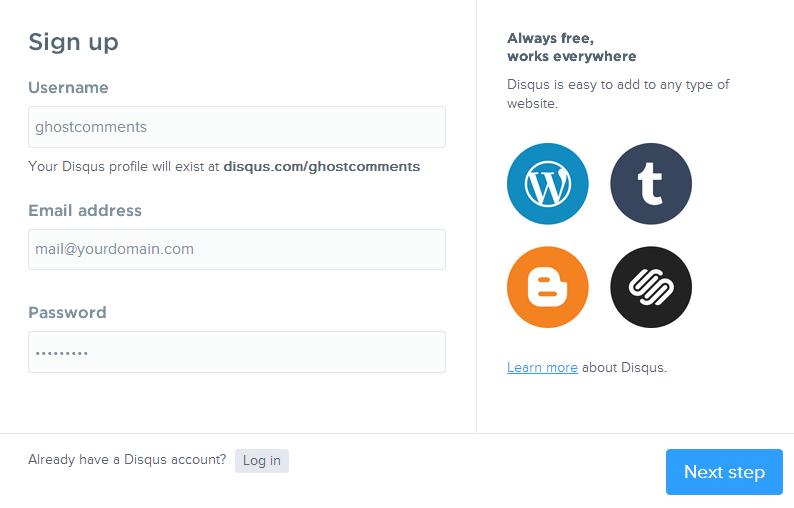Click the Email address label

[85, 210]
